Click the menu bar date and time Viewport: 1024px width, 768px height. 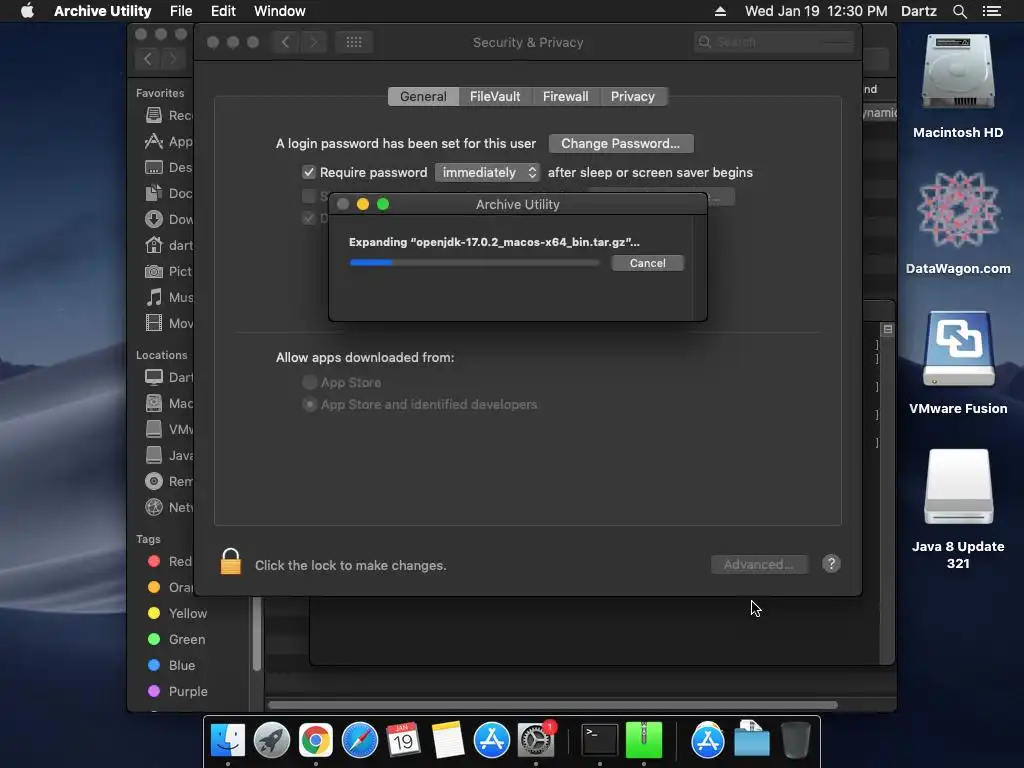pyautogui.click(x=816, y=11)
